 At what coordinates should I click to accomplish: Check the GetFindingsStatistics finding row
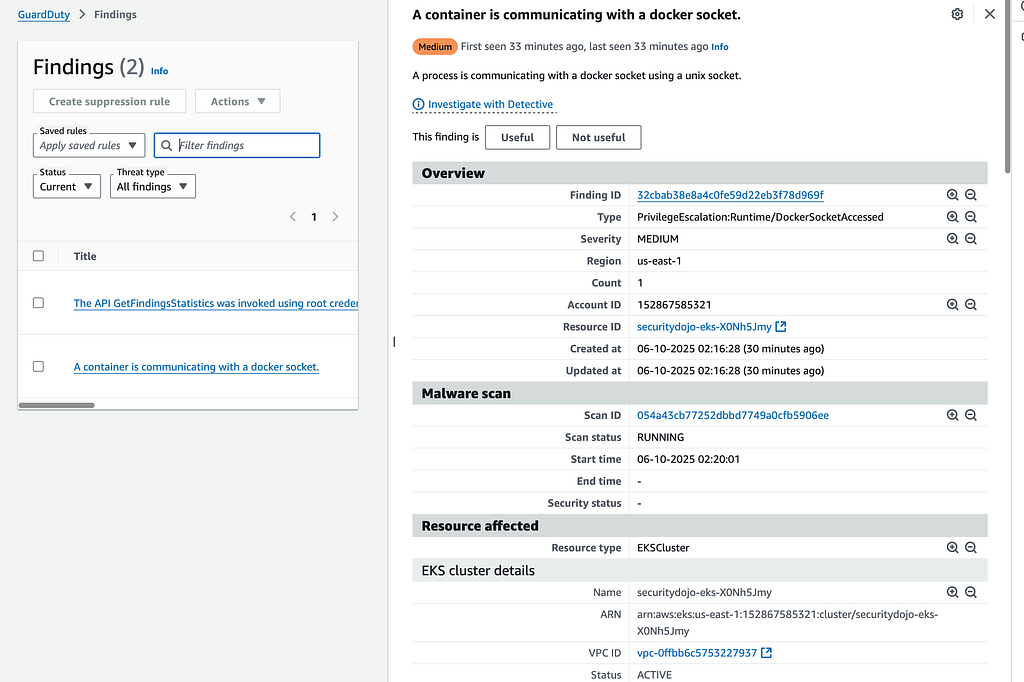[39, 303]
